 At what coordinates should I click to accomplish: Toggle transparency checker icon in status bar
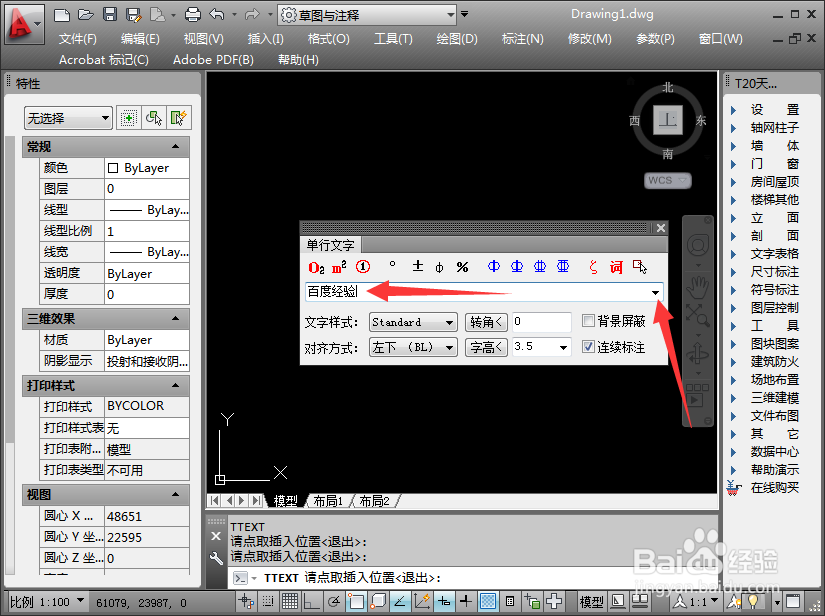click(x=488, y=601)
